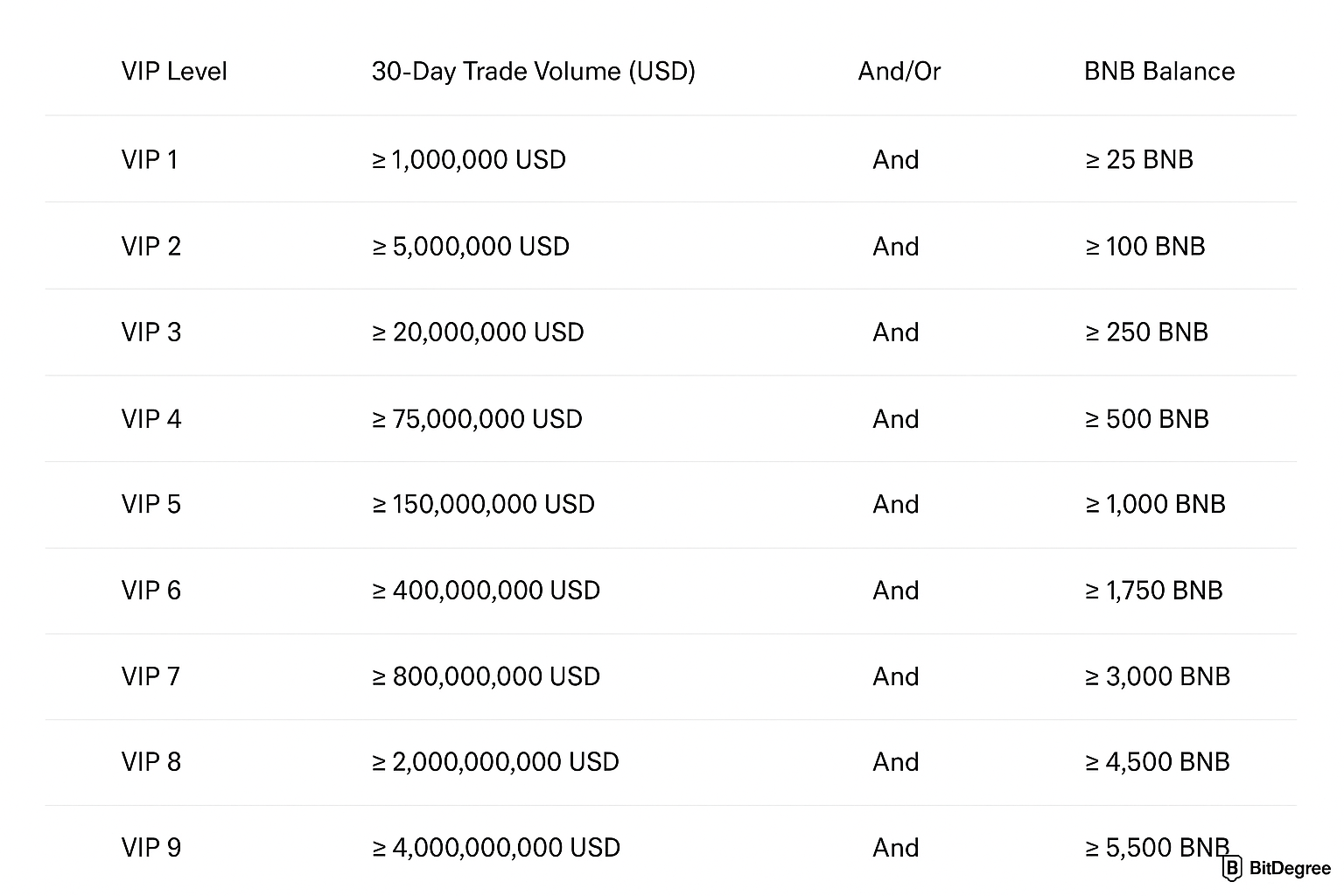Select the VIP 7 row label
The height and width of the screenshot is (896, 1344).
[150, 675]
